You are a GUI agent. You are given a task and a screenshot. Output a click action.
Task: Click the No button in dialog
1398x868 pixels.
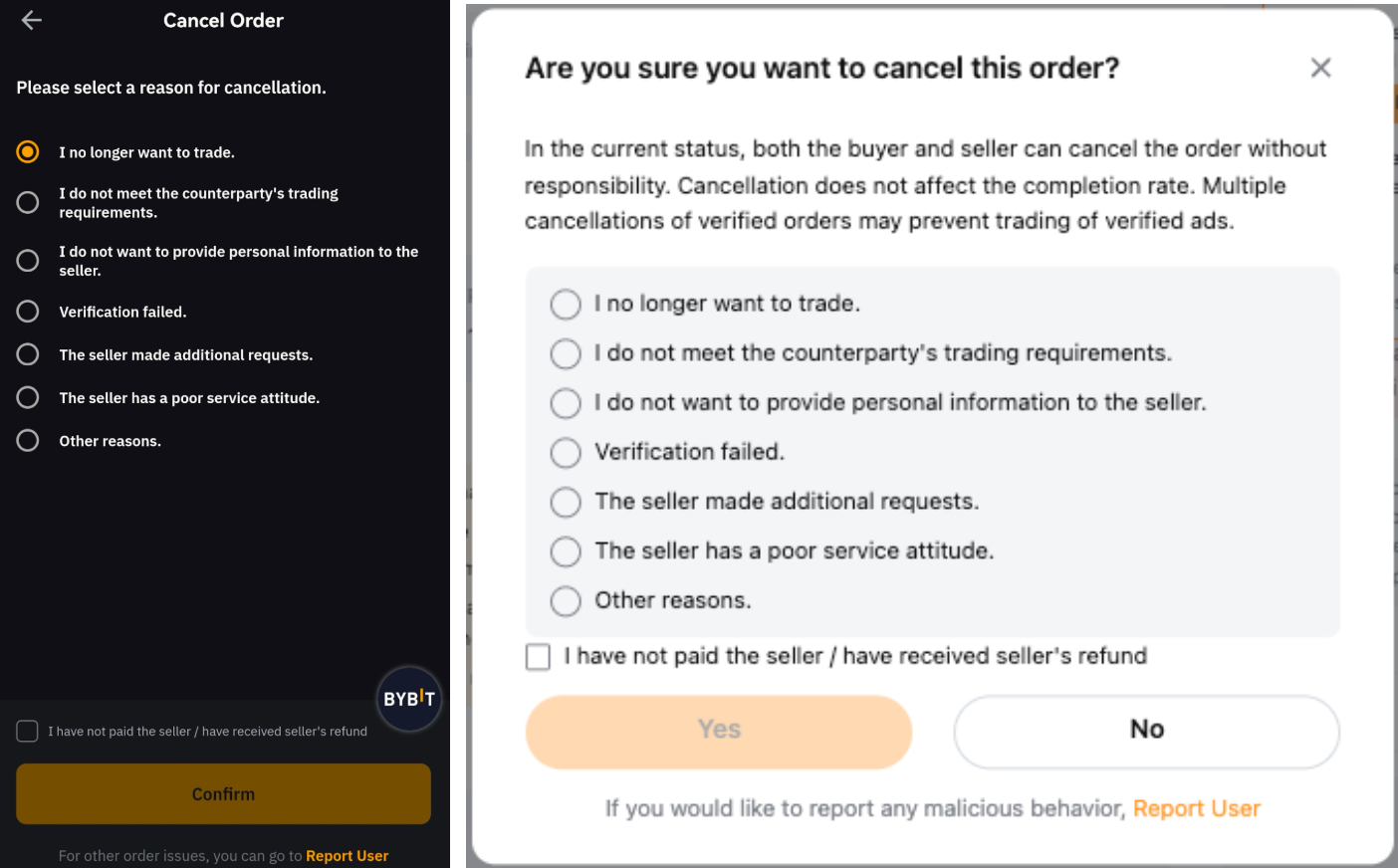(1146, 731)
